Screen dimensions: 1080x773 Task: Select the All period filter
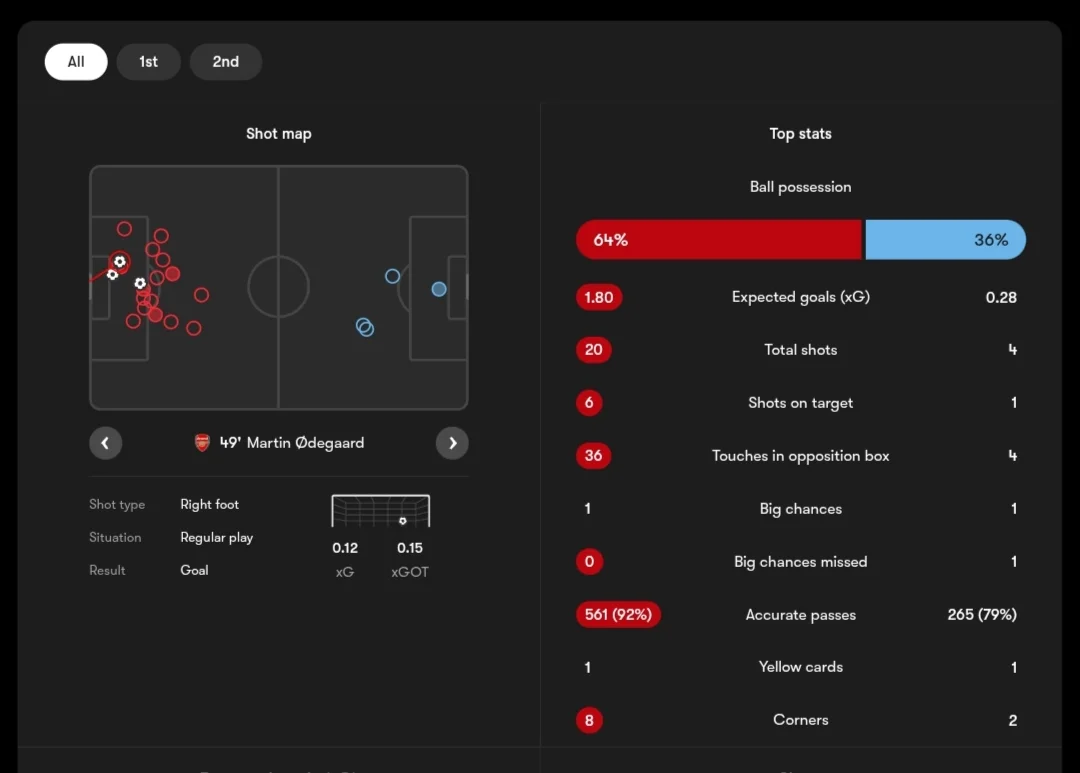[76, 62]
